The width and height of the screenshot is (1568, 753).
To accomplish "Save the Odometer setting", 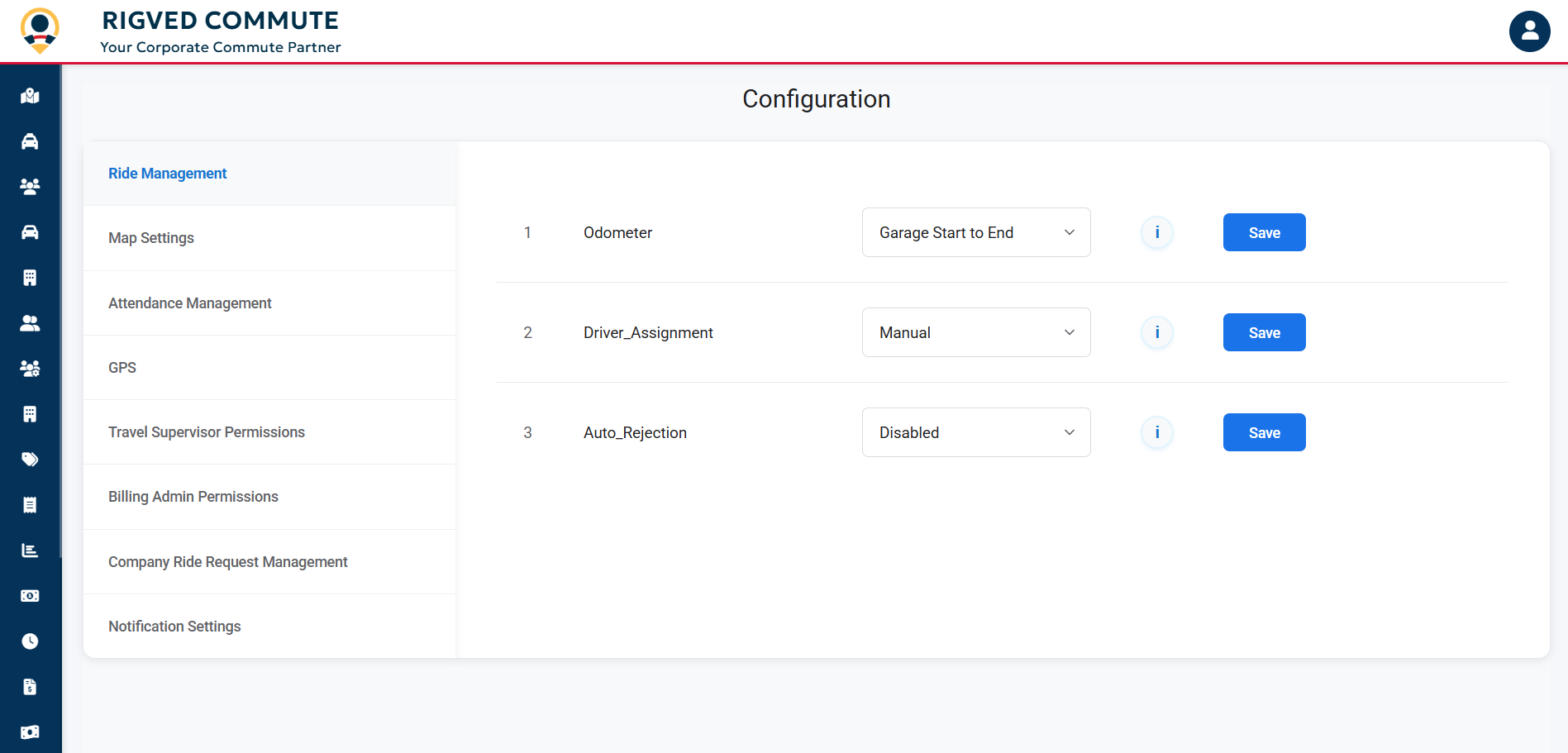I will point(1264,232).
